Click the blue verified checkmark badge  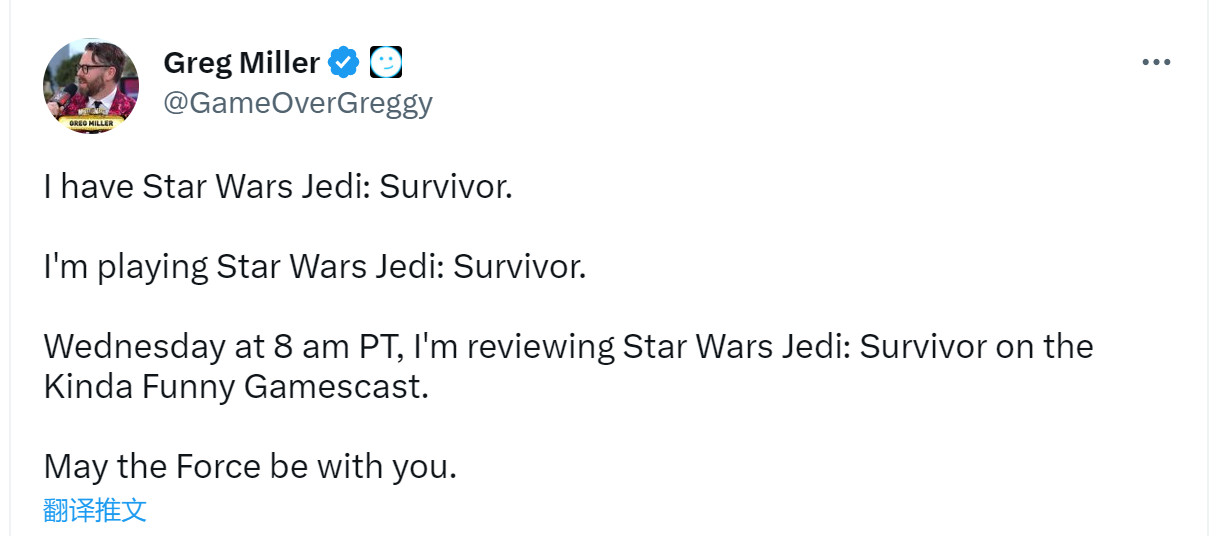tap(345, 63)
